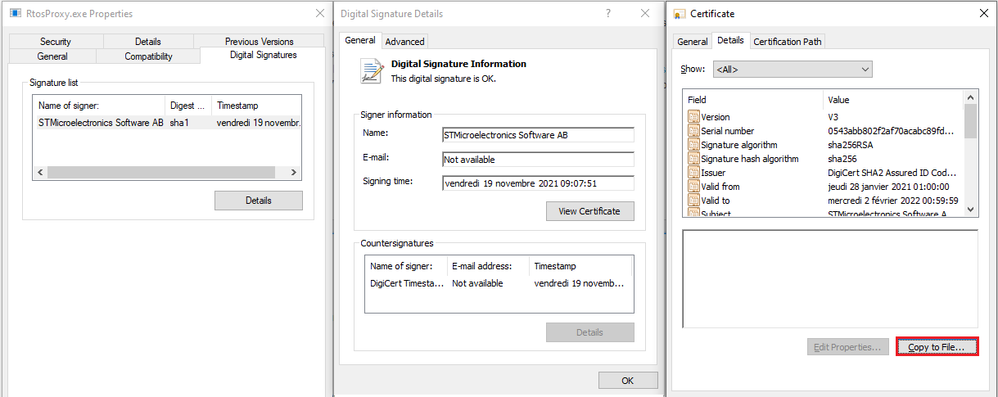Click the Copy to File button

point(936,347)
